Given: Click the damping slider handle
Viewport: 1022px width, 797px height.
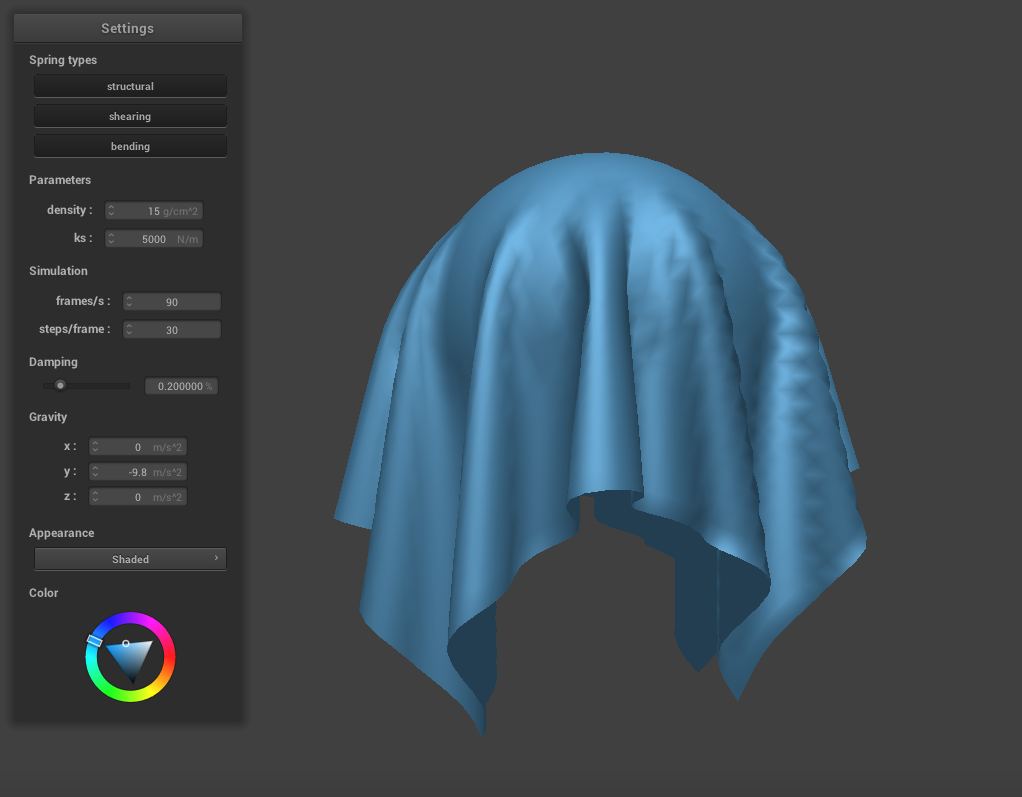Looking at the screenshot, I should click(x=60, y=385).
